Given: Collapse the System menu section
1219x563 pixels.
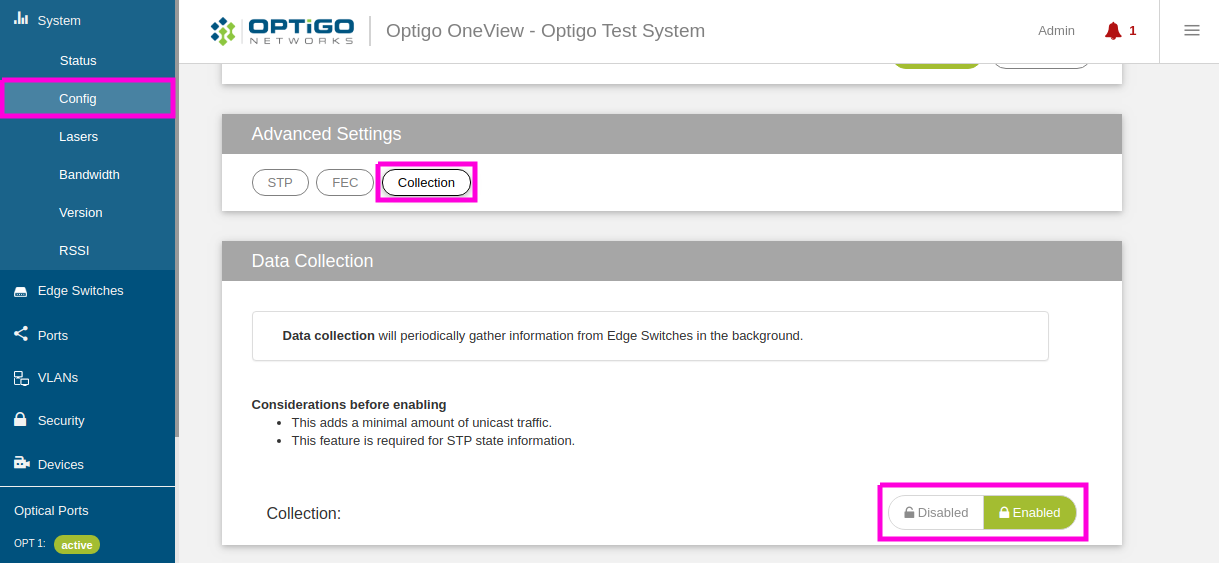Looking at the screenshot, I should [x=59, y=21].
